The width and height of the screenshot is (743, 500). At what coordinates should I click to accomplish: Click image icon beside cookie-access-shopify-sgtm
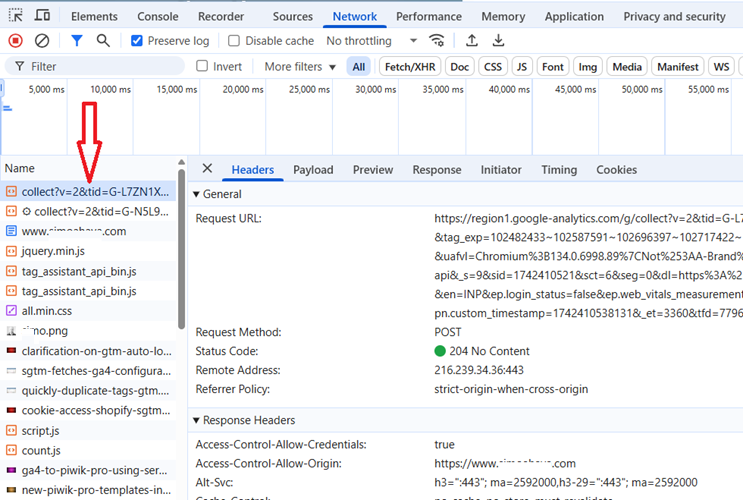pyautogui.click(x=11, y=410)
